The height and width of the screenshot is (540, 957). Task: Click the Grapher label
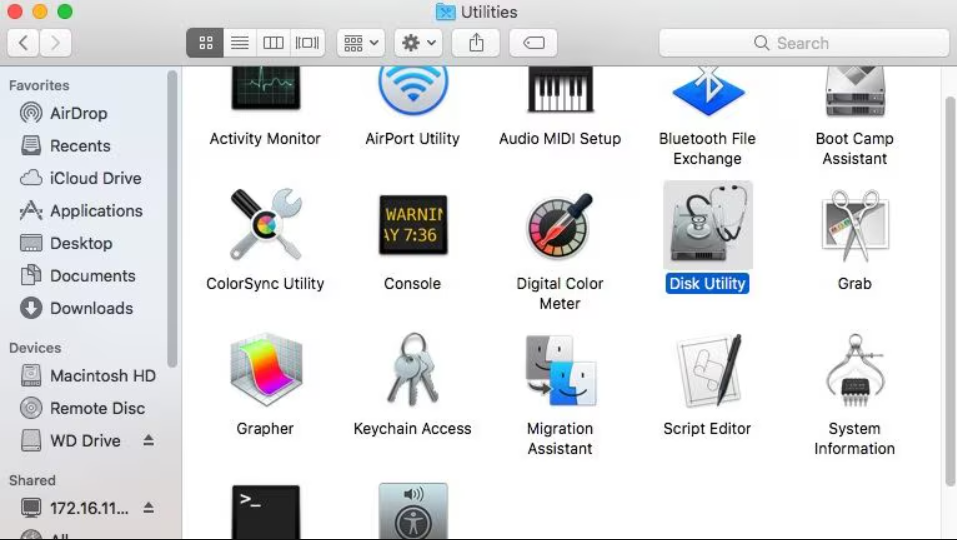click(x=265, y=428)
